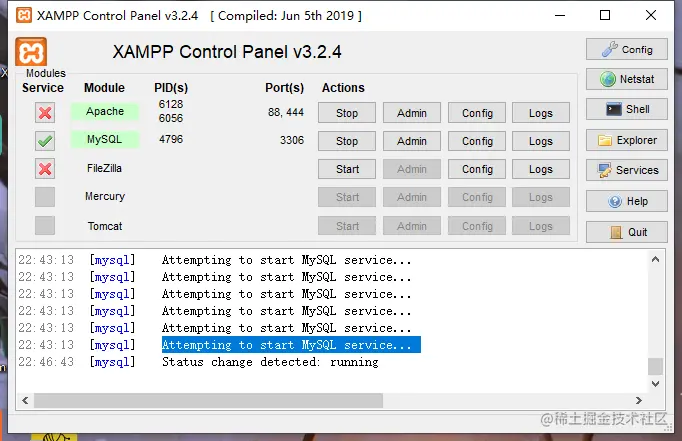The height and width of the screenshot is (441, 682).
Task: Click the 22:46:43 timestamp in the log
Action: point(46,362)
